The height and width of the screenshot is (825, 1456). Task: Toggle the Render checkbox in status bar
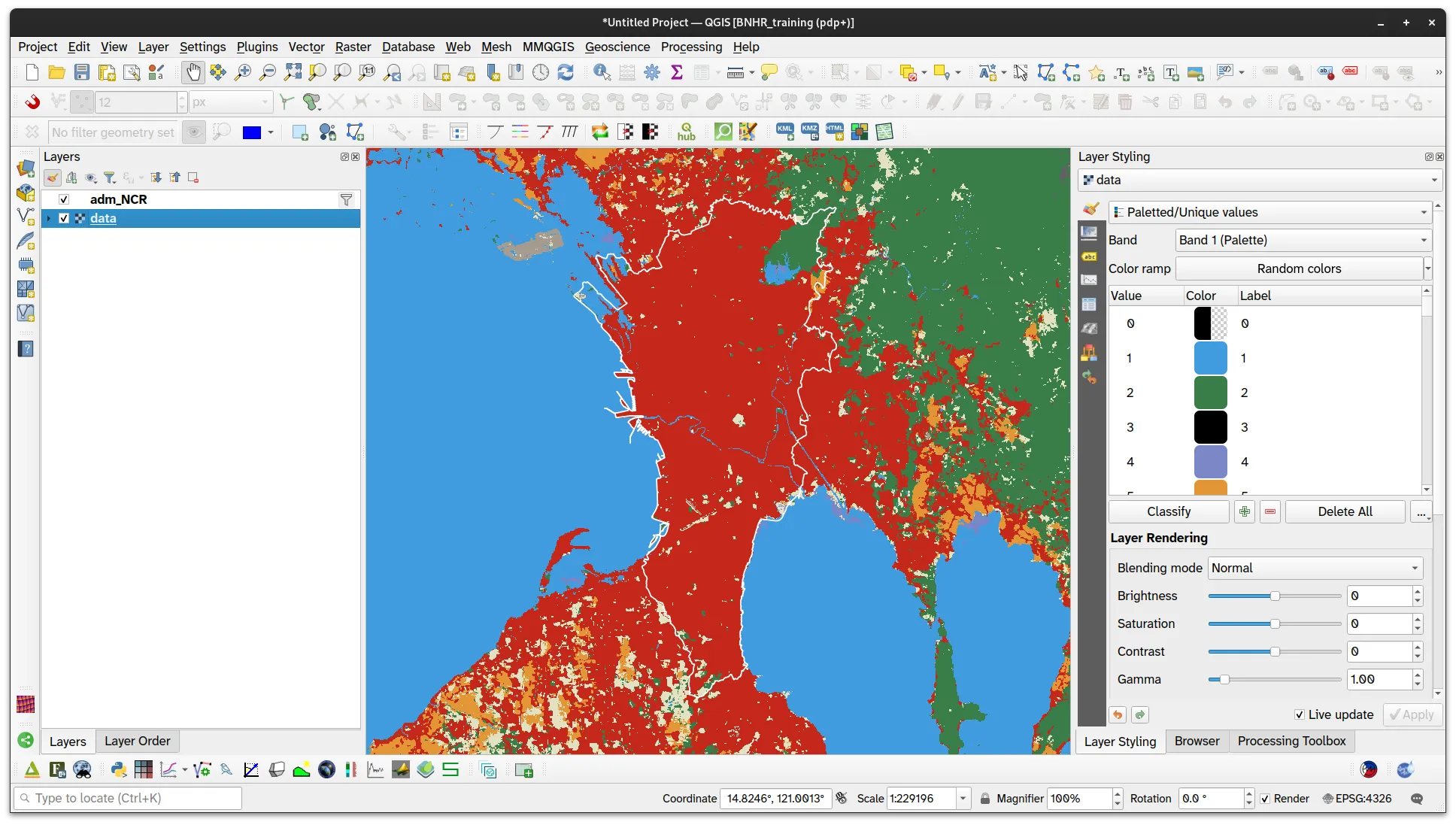click(1265, 799)
